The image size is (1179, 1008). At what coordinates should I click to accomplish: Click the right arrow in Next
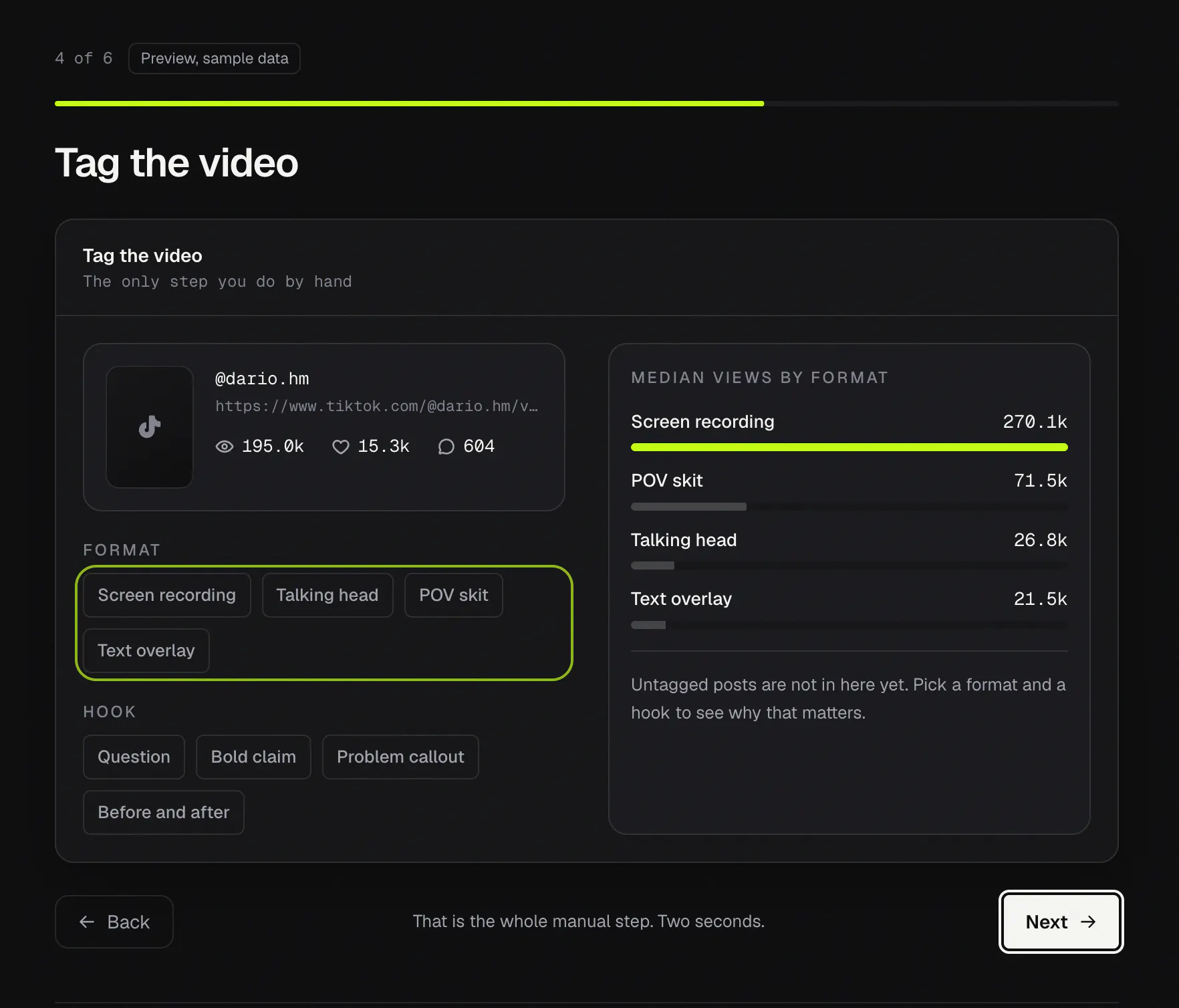(x=1089, y=922)
